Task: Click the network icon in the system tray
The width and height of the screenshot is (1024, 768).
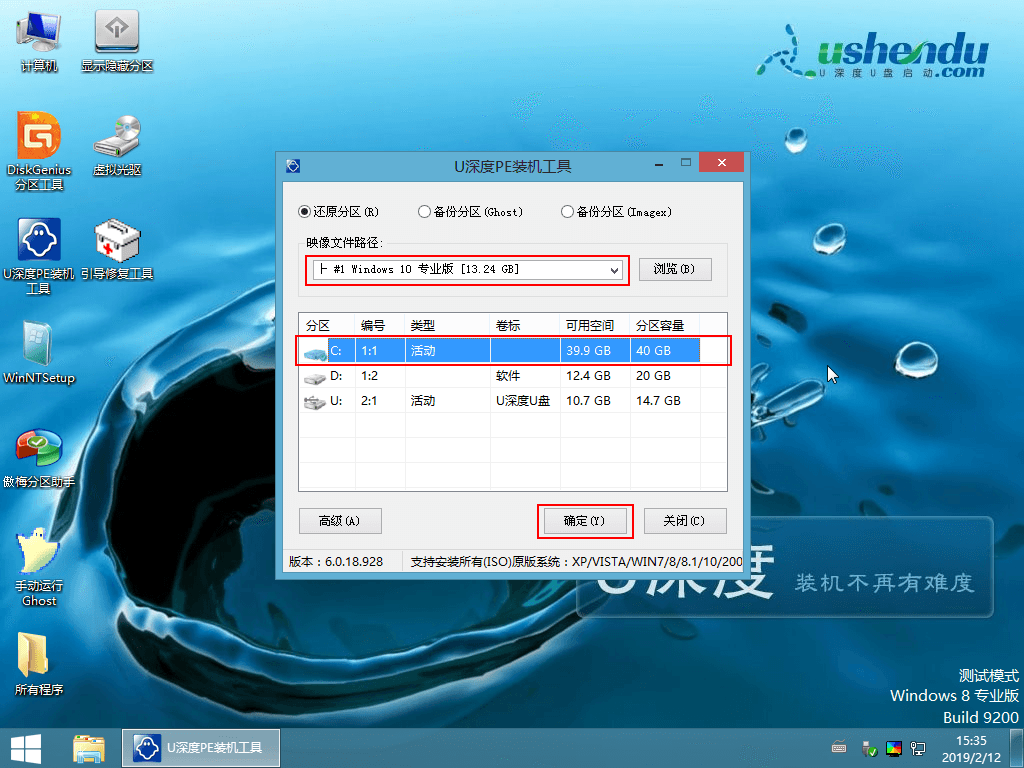Action: (917, 747)
